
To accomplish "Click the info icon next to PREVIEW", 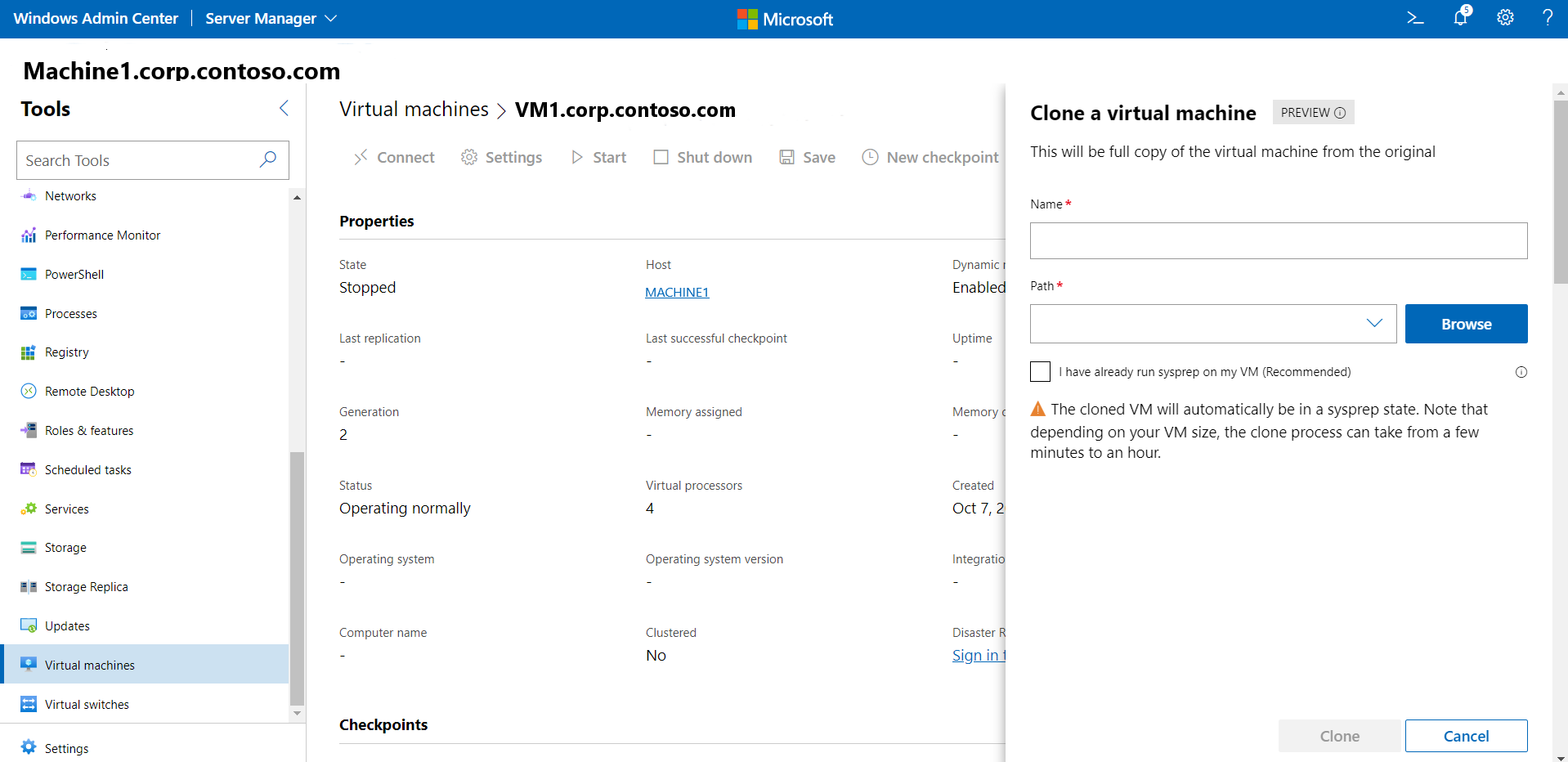I will 1340,113.
